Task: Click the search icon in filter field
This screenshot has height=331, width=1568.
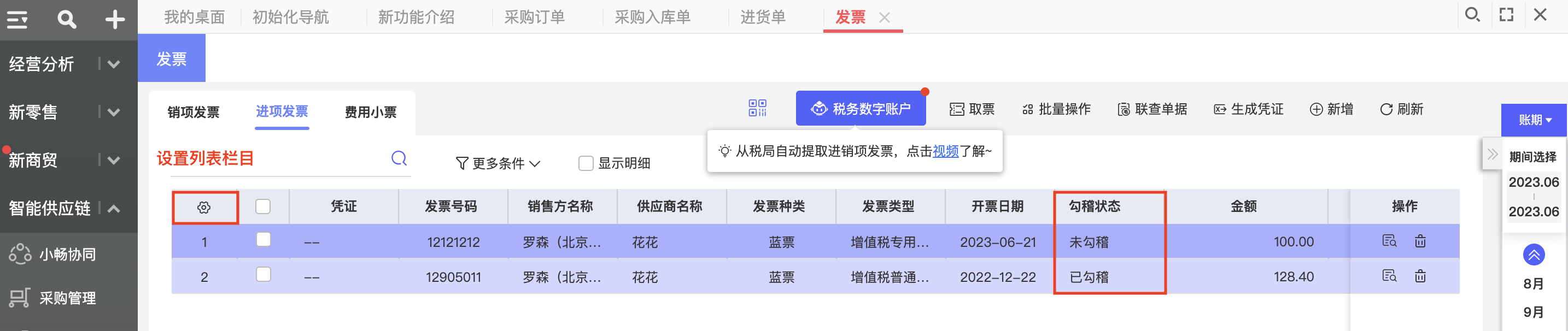Action: point(399,159)
